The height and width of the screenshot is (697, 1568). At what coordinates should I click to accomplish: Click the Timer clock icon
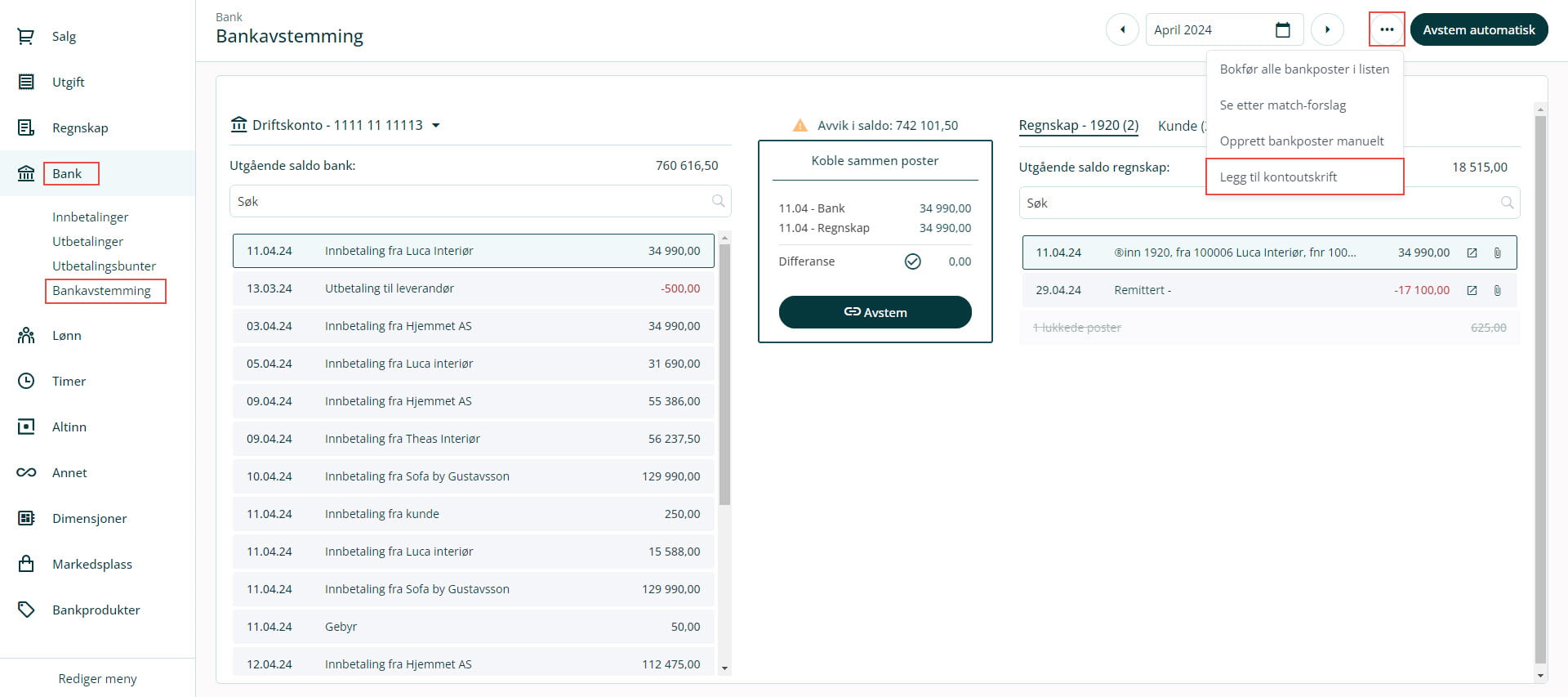click(26, 382)
